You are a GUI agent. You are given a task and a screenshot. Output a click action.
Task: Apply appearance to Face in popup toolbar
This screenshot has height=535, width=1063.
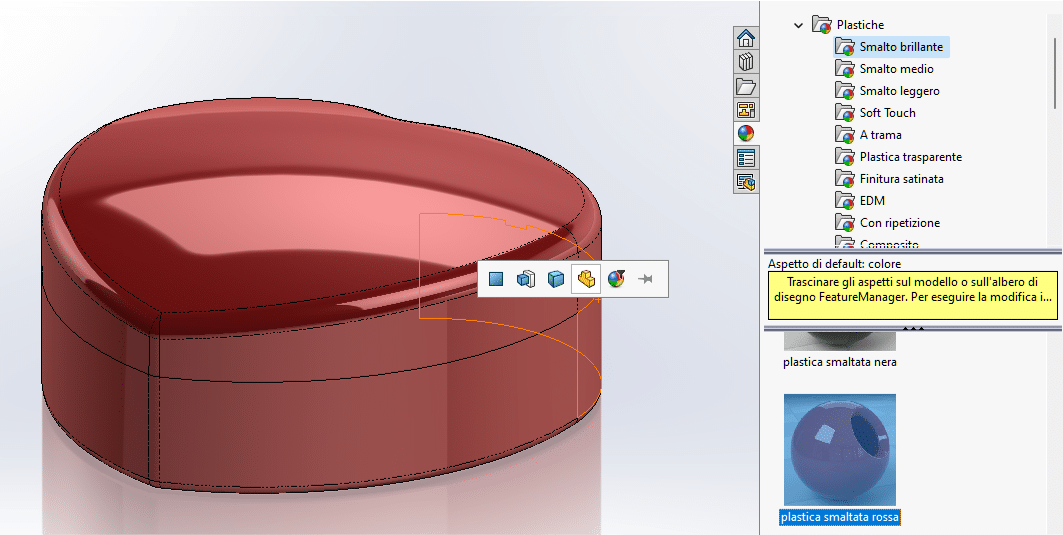496,279
